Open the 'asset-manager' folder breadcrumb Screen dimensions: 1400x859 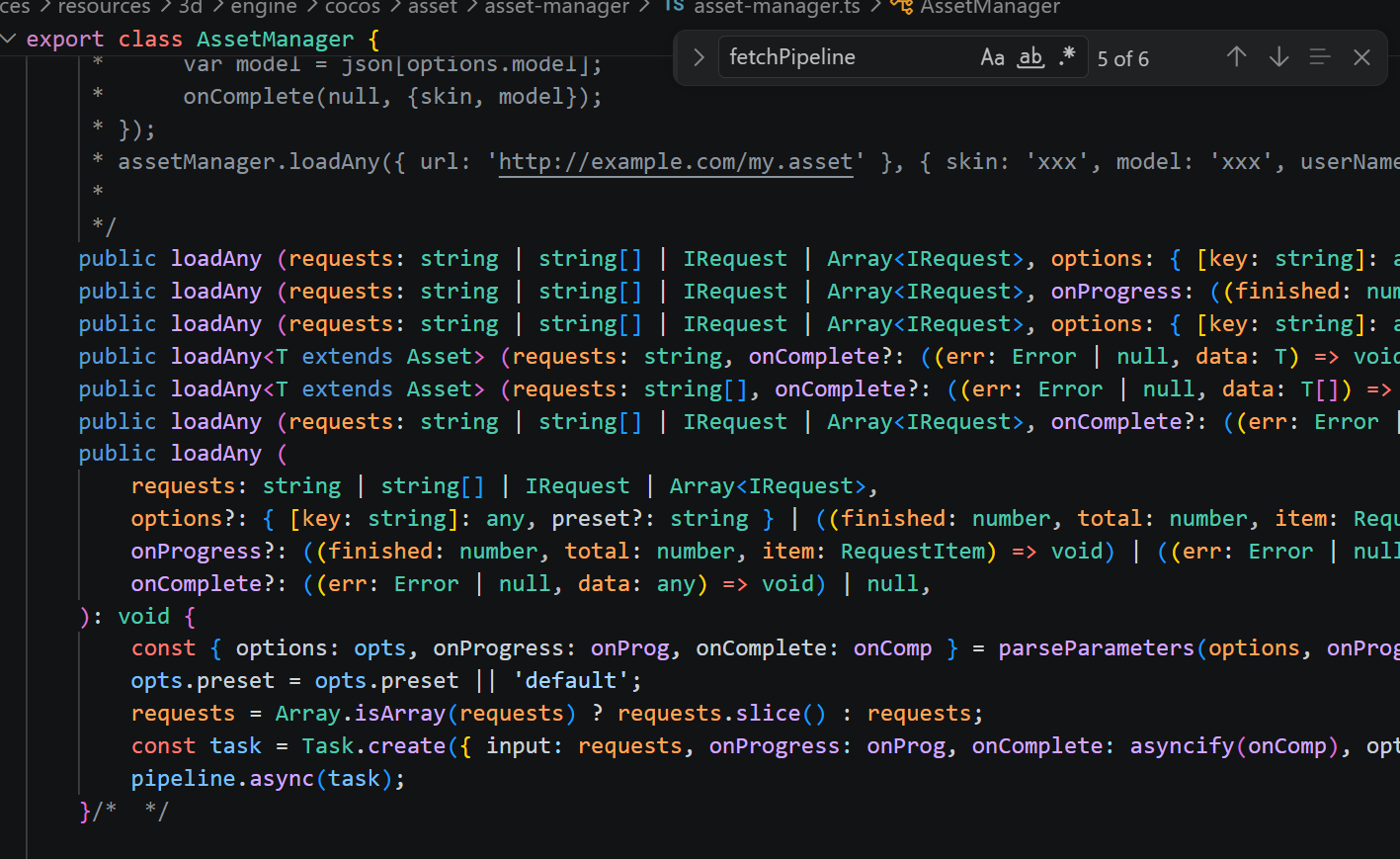pyautogui.click(x=556, y=7)
